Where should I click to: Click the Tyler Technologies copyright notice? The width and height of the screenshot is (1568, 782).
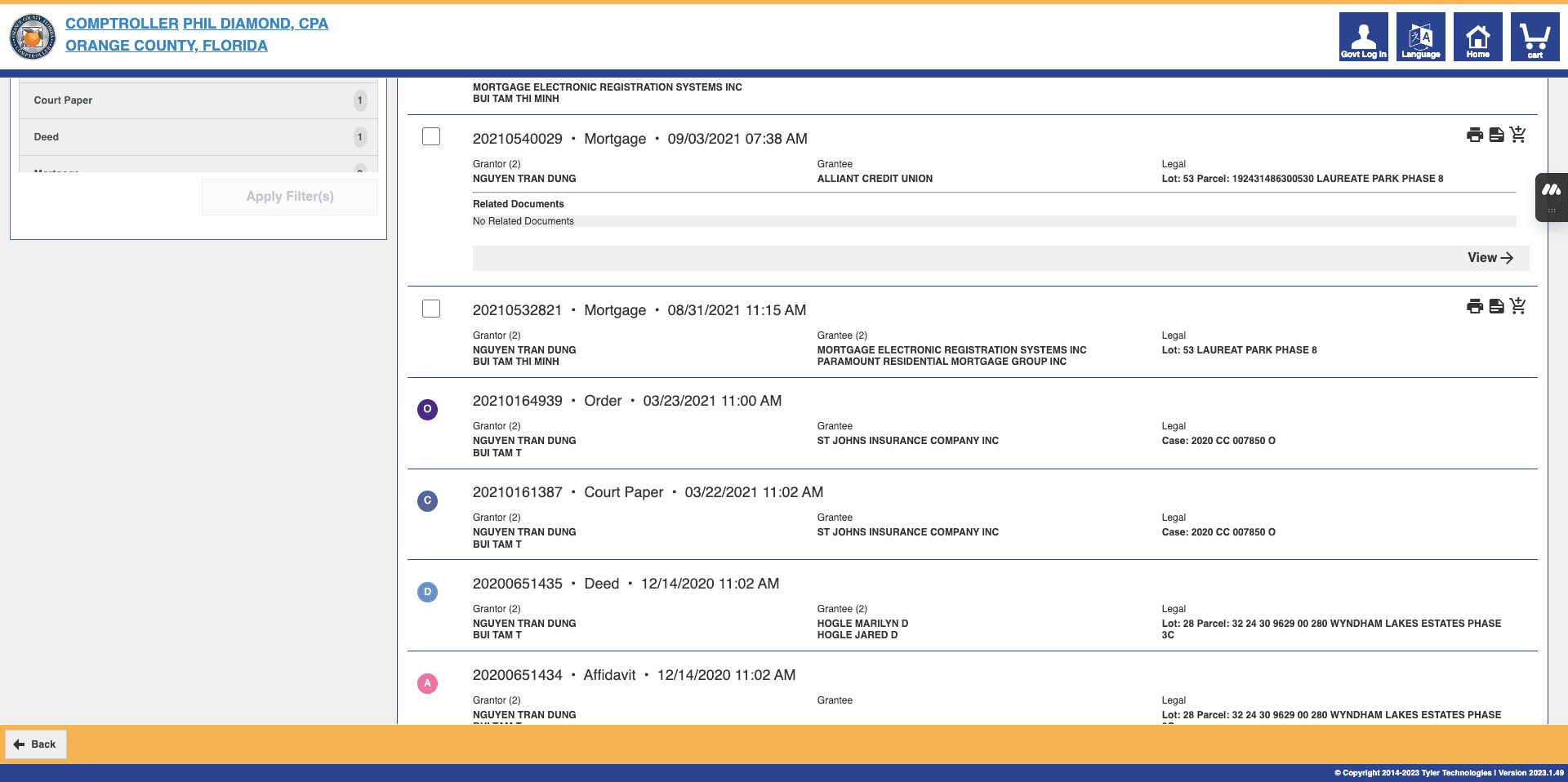1449,773
